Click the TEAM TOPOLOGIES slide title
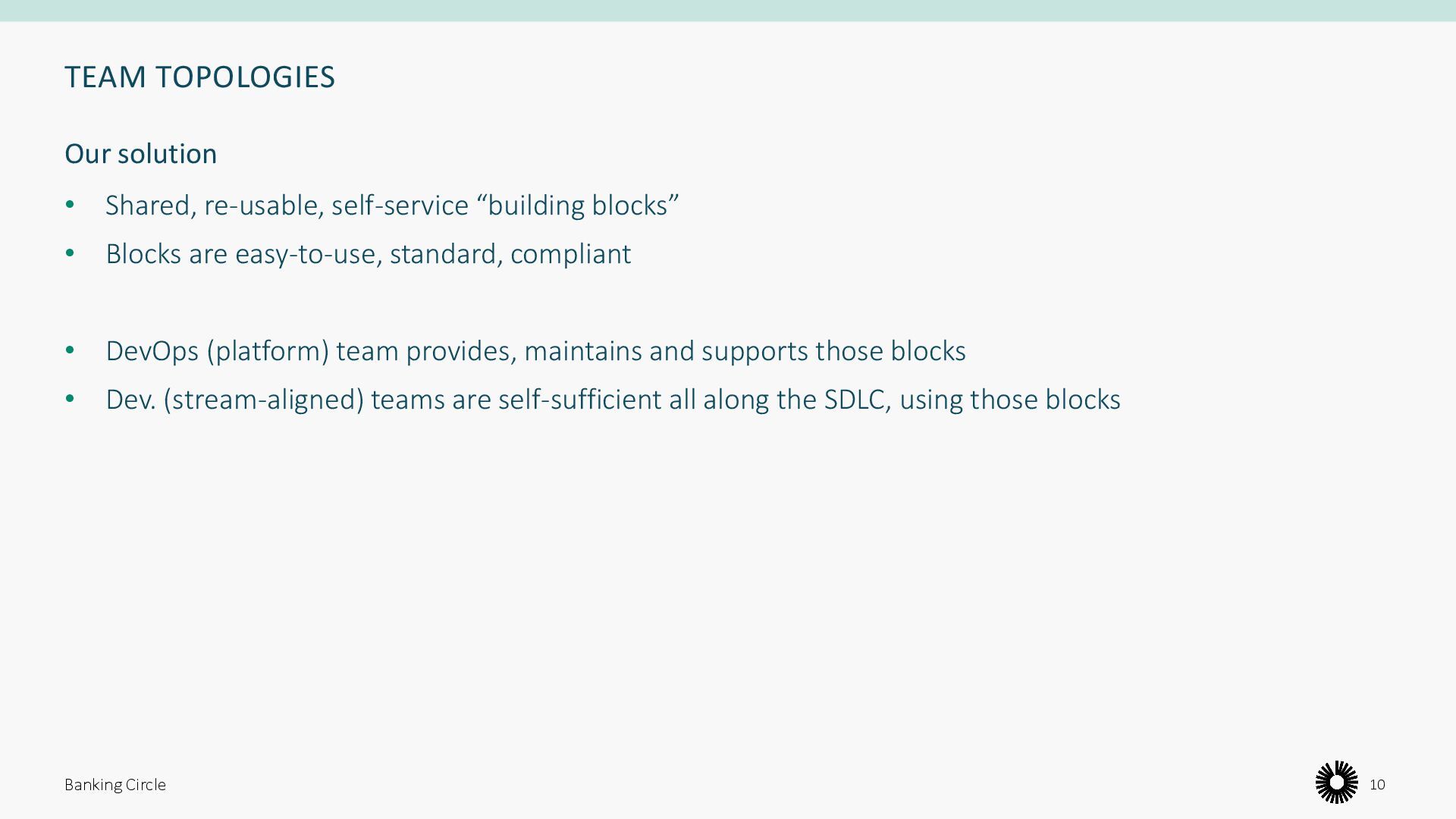The width and height of the screenshot is (1456, 819). click(x=199, y=77)
